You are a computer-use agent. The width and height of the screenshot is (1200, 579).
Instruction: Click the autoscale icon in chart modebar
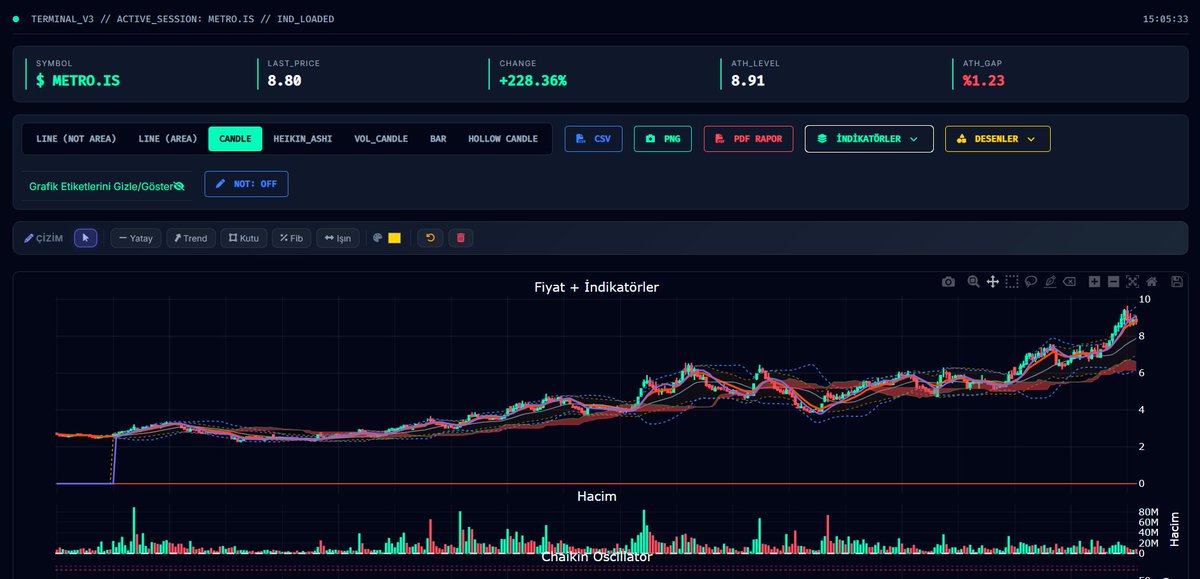point(1133,282)
